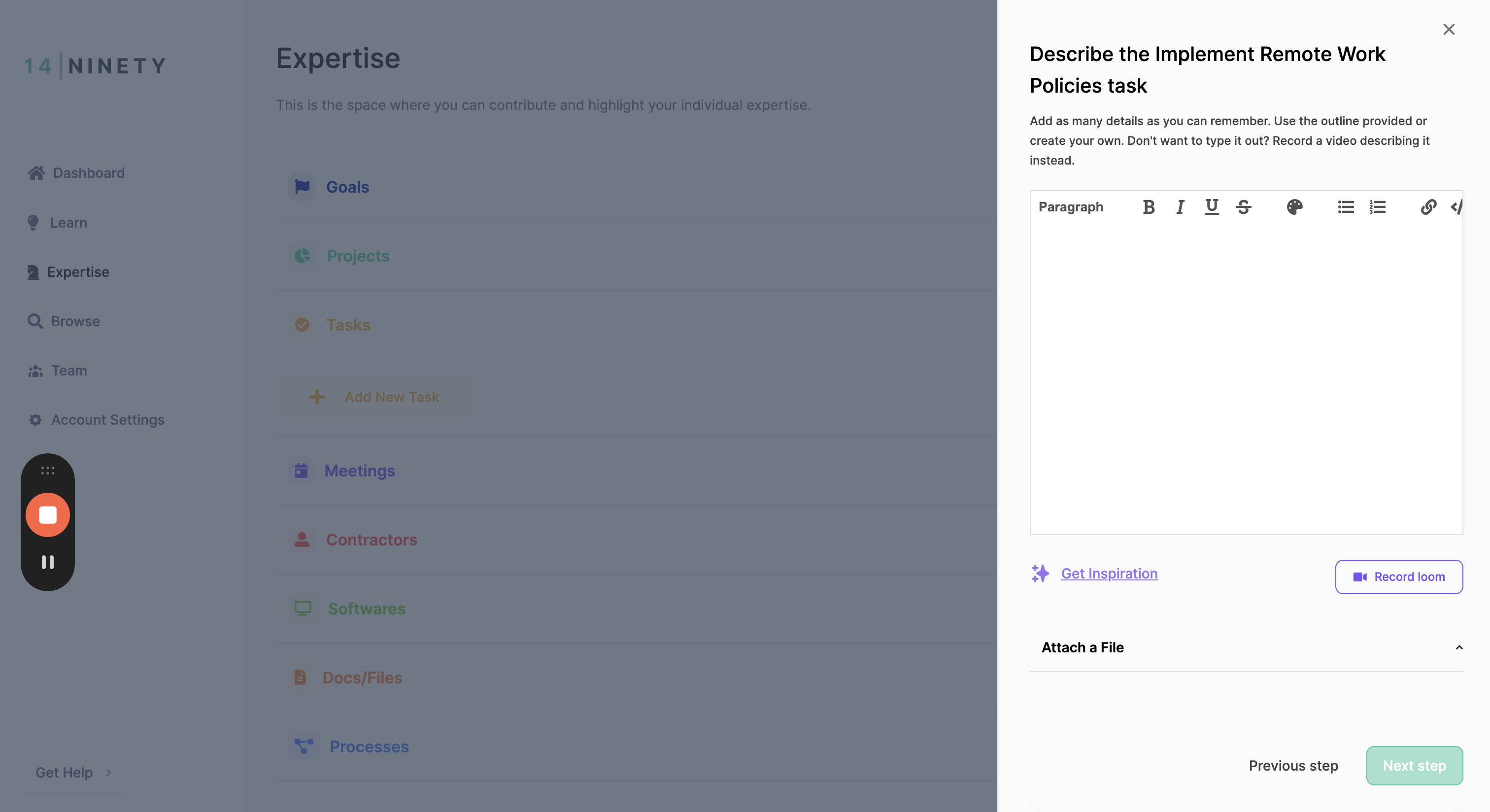Open Browse in the sidebar
This screenshot has height=812, width=1490.
tap(64, 321)
